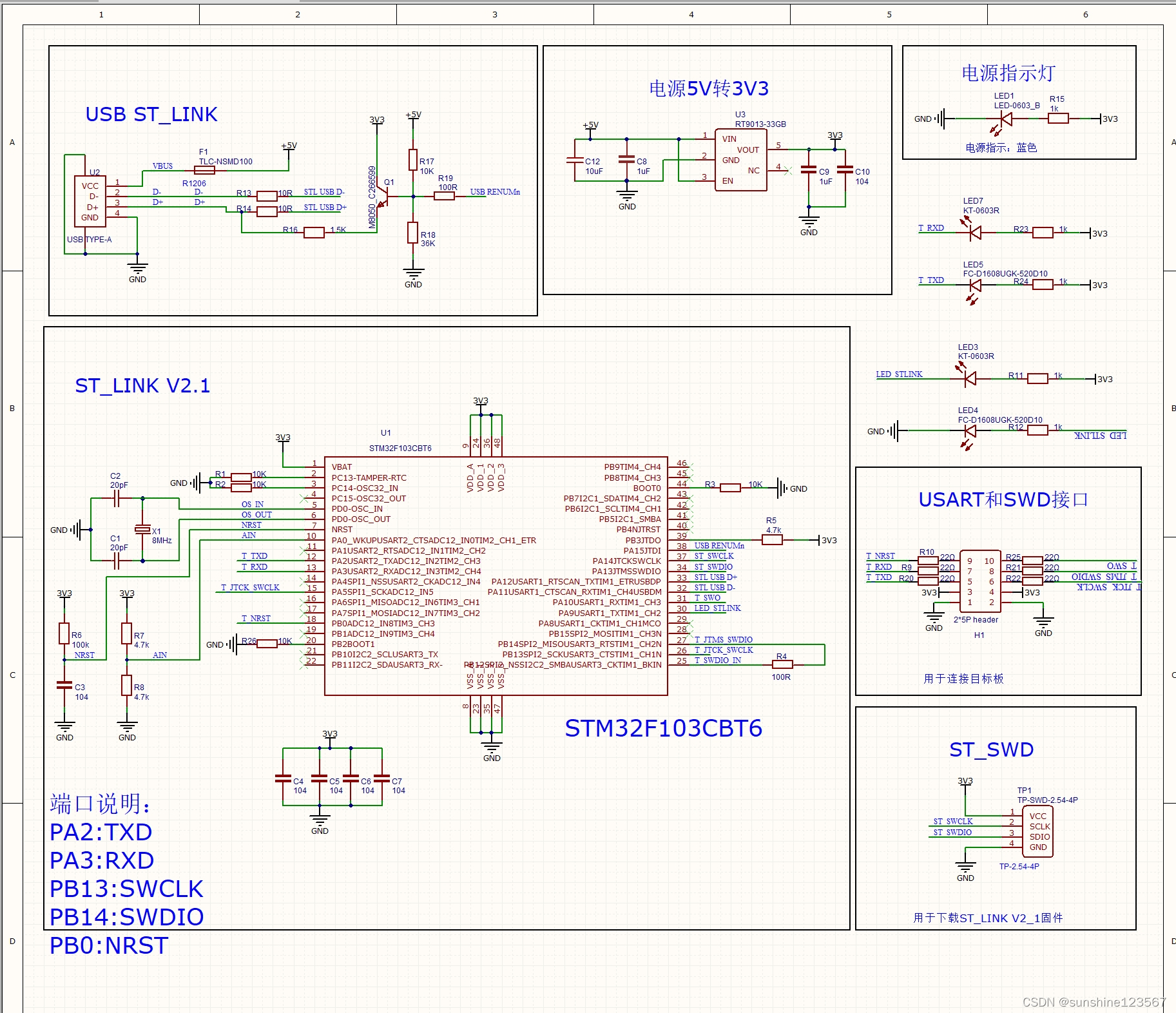
Task: Click the '用于下载ST_LINK V2_1固件' annotation
Action: tap(988, 918)
